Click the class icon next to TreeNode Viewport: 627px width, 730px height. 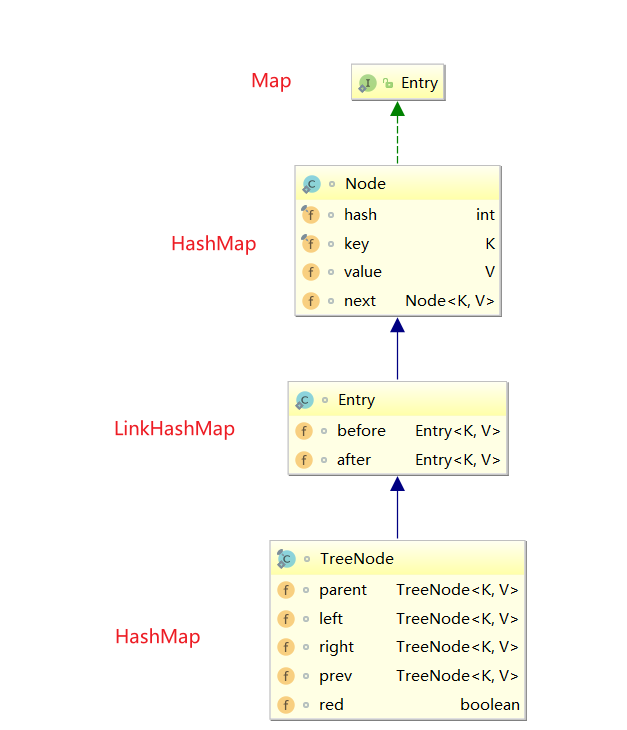[x=286, y=559]
